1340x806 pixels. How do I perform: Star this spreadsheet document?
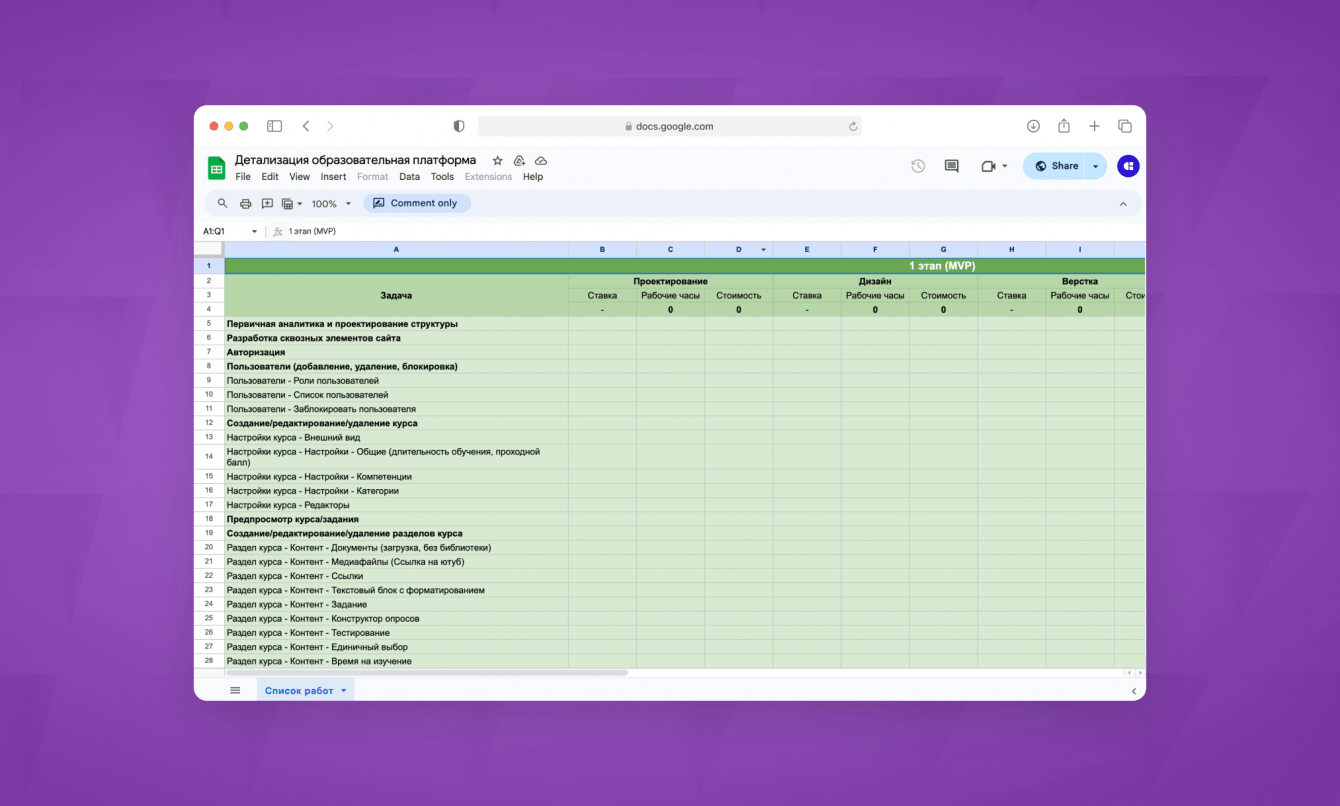(497, 160)
